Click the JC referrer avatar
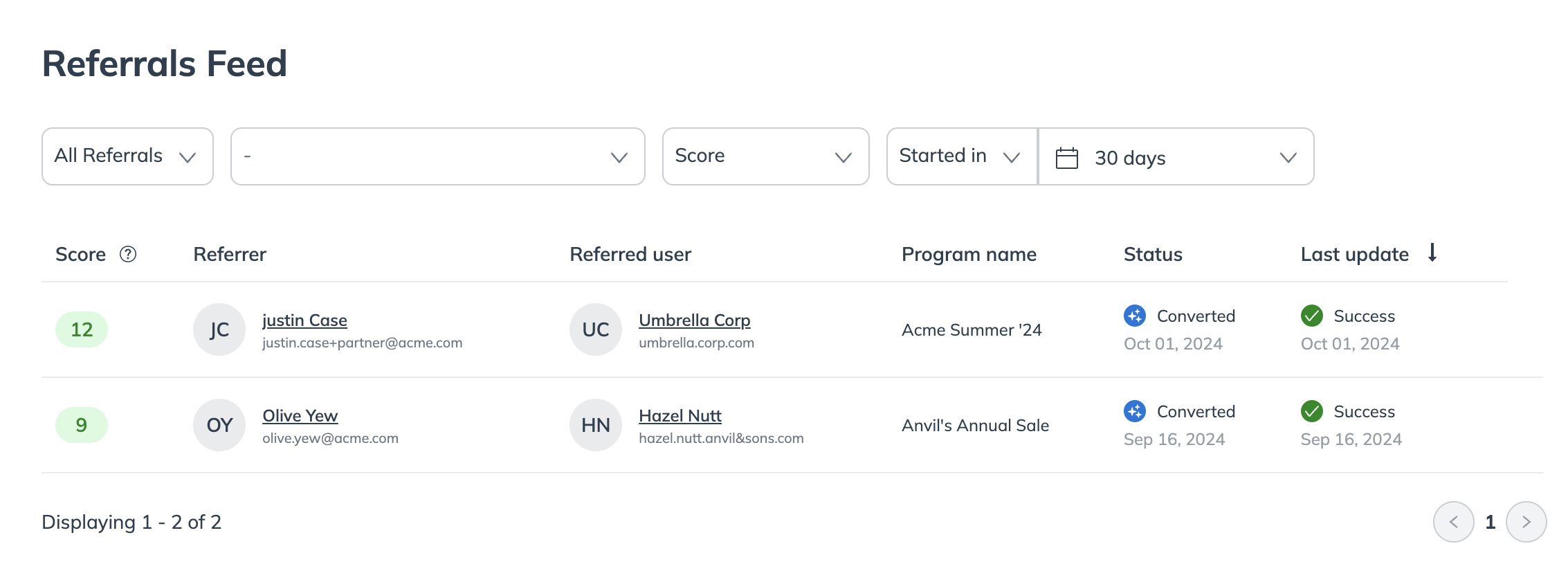Screen dimensions: 1568x580 pos(219,329)
